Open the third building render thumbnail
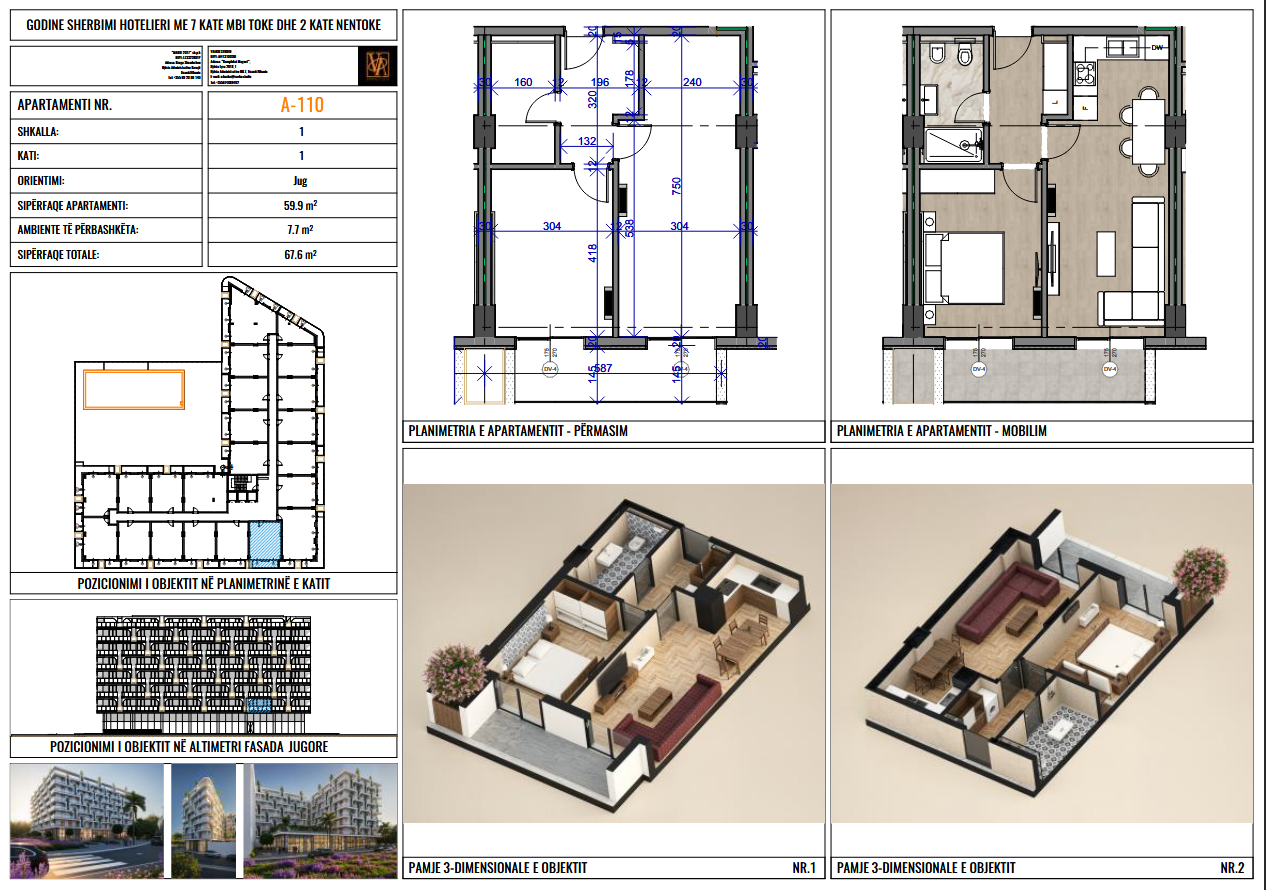Viewport: 1266px width, 890px height. [320, 806]
